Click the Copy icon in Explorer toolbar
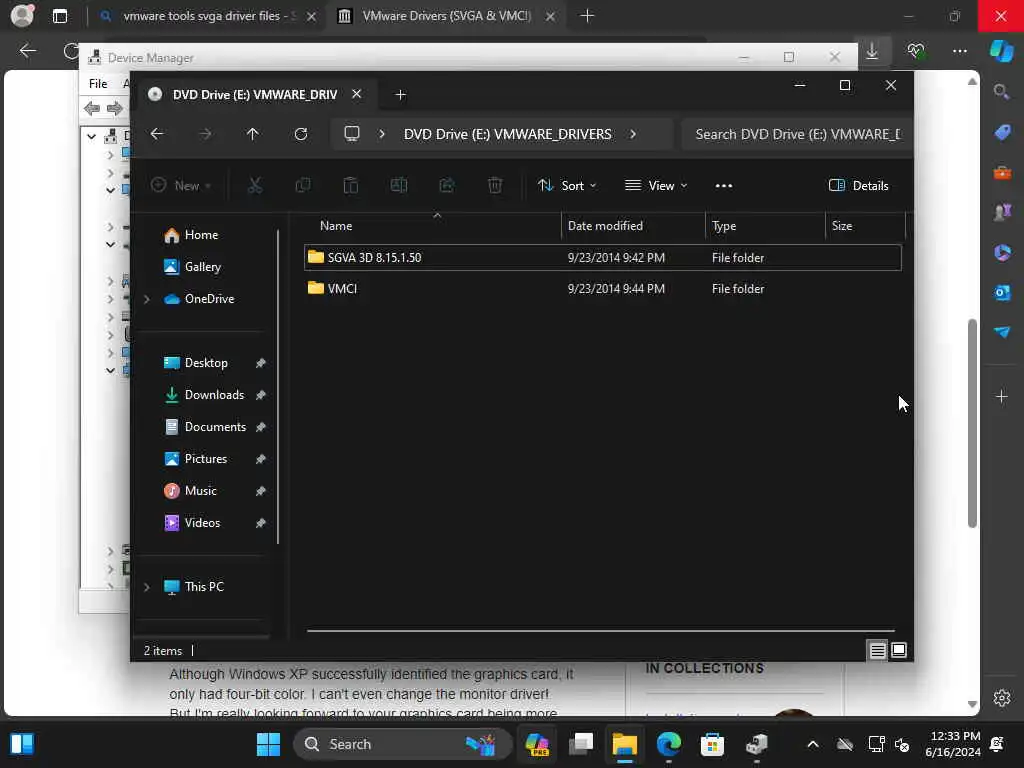 click(x=302, y=185)
